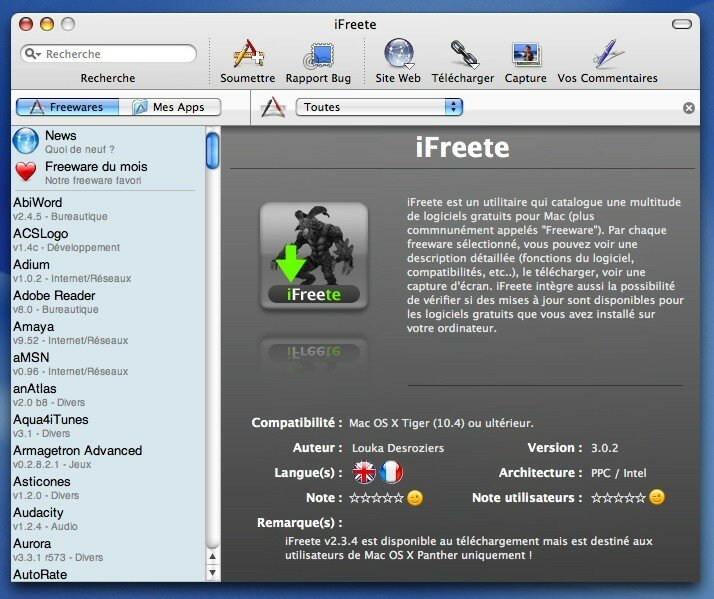Image resolution: width=714 pixels, height=599 pixels.
Task: Open the Rapport Bug tool
Action: click(x=318, y=55)
